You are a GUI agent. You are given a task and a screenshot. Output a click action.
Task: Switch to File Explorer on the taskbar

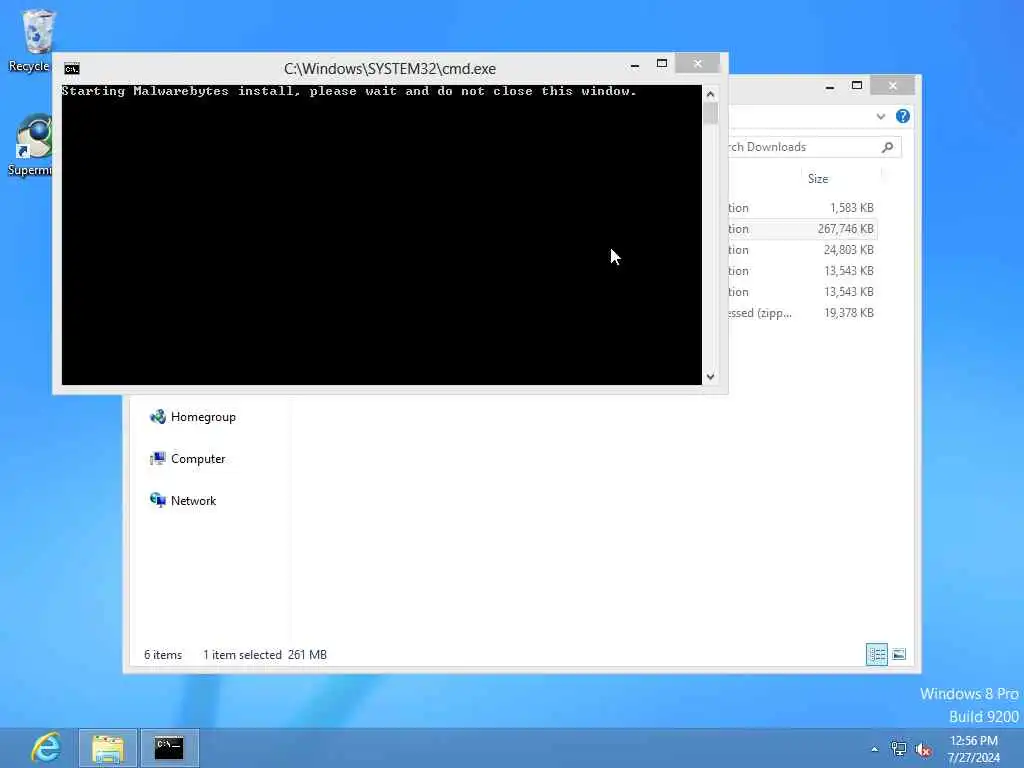[x=108, y=748]
